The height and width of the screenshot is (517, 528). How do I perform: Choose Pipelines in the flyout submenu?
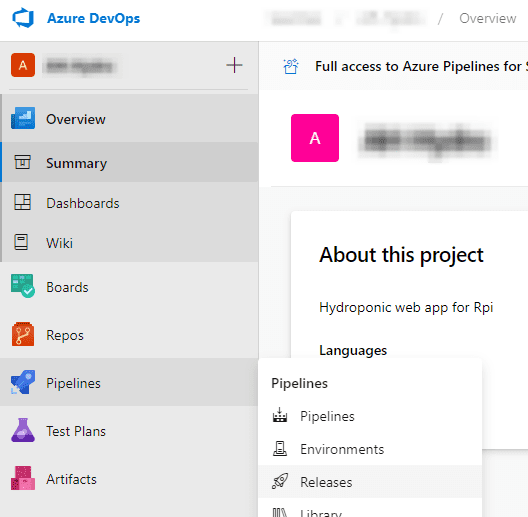[370, 416]
